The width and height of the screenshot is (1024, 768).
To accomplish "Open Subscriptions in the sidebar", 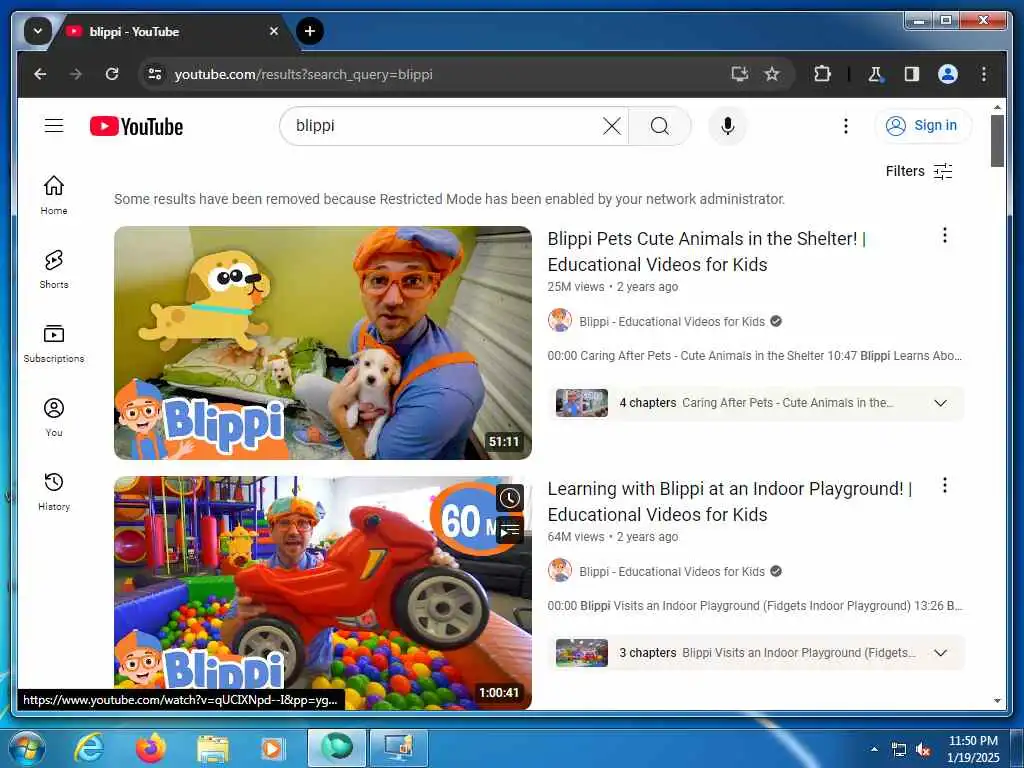I will 54,343.
